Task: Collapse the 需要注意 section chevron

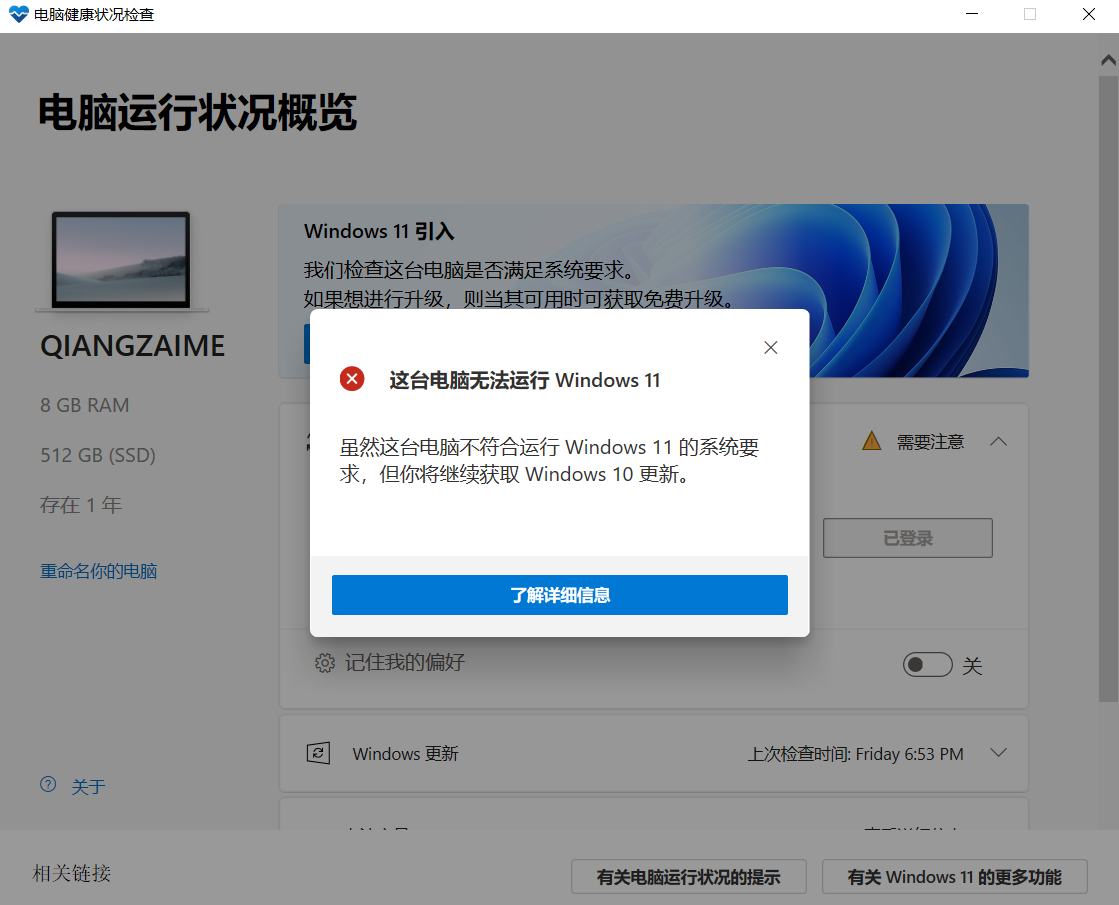Action: [x=998, y=441]
